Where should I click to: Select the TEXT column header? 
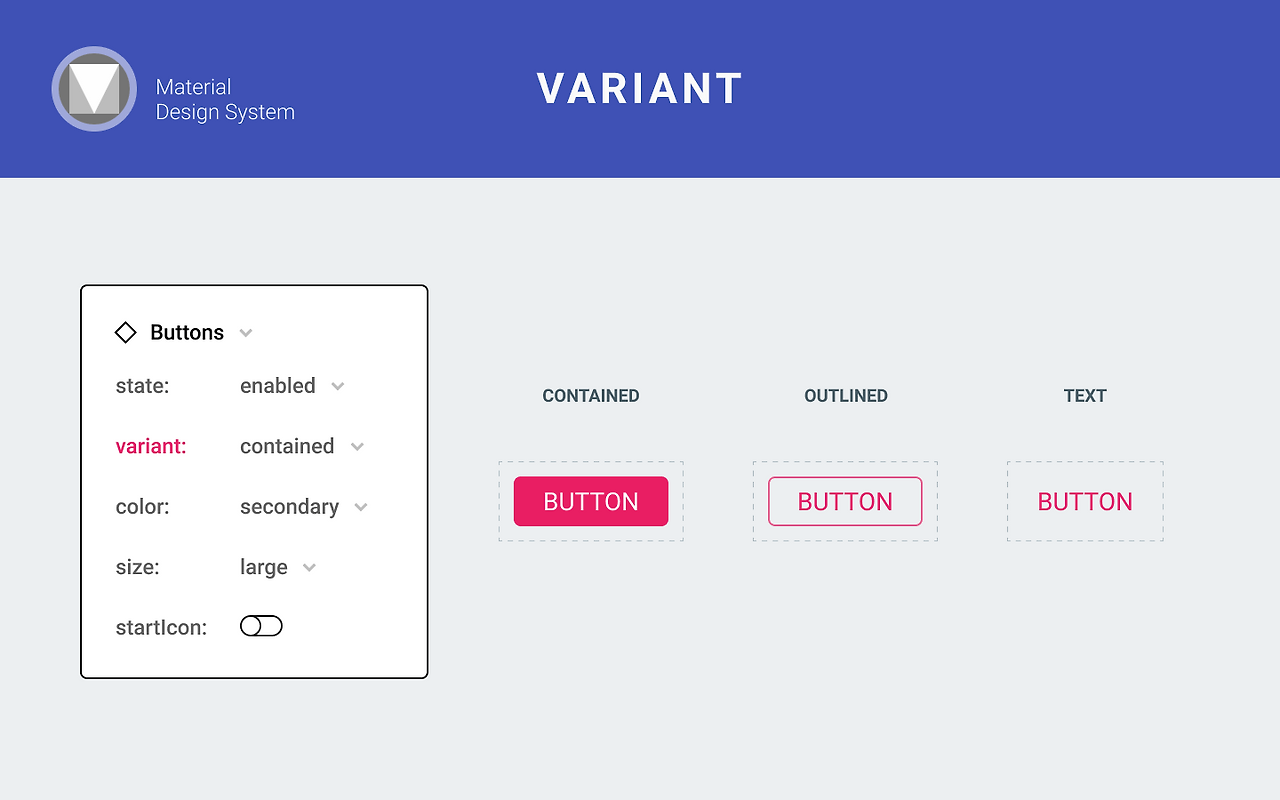1085,396
